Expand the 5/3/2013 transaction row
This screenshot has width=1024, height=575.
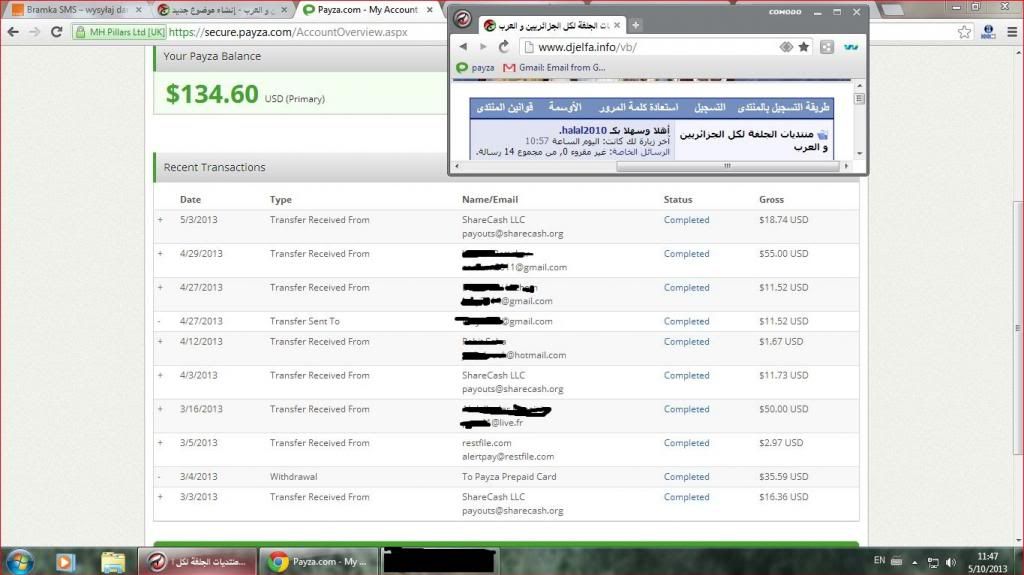(x=160, y=220)
